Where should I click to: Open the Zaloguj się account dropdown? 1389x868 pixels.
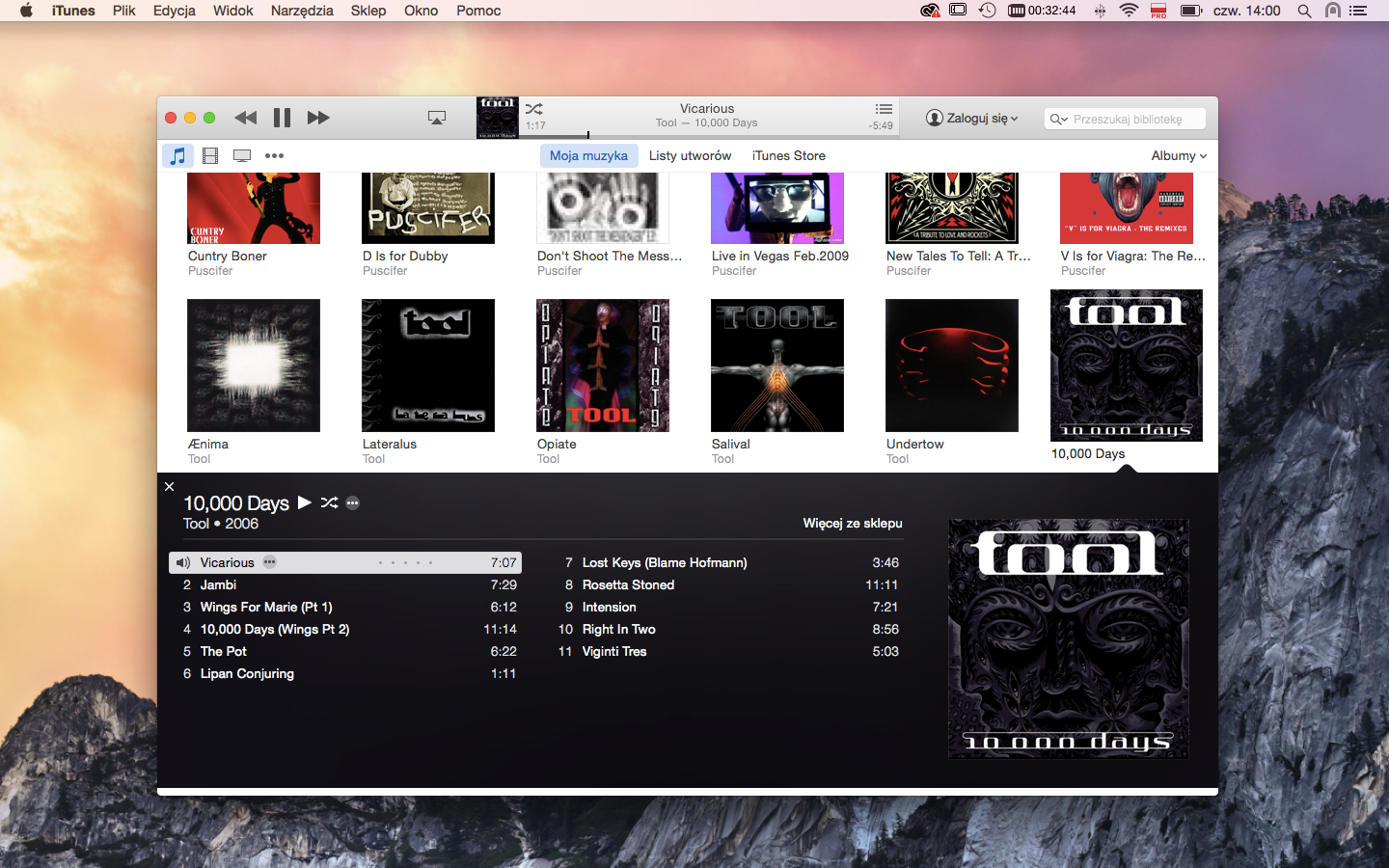coord(972,118)
